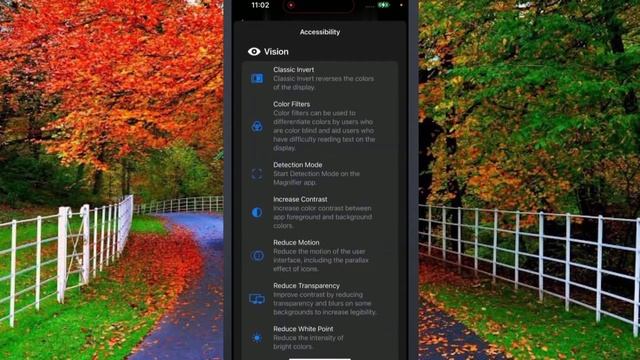Tap the 11:02 clock
640x360 pixels.
pos(260,5)
